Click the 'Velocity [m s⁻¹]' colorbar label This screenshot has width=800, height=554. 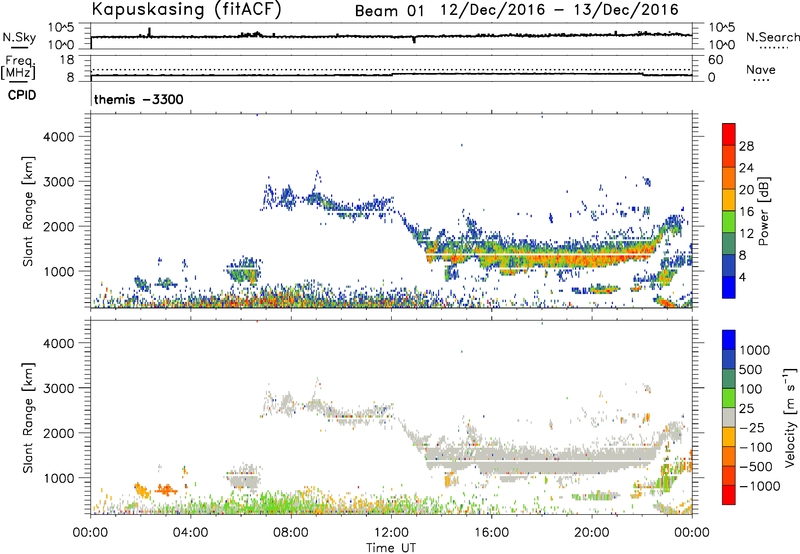[790, 417]
